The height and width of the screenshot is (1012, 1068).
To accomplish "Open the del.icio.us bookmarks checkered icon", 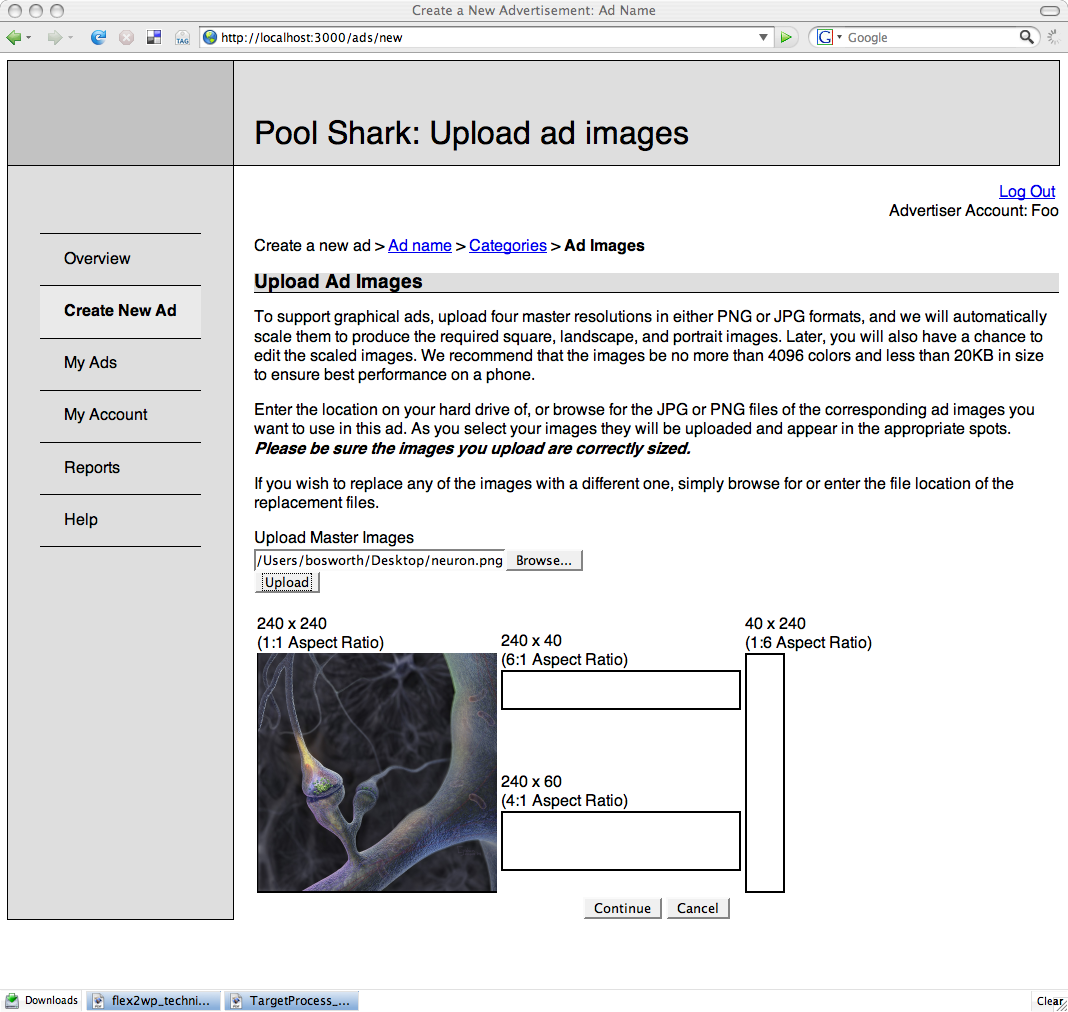I will (x=154, y=37).
